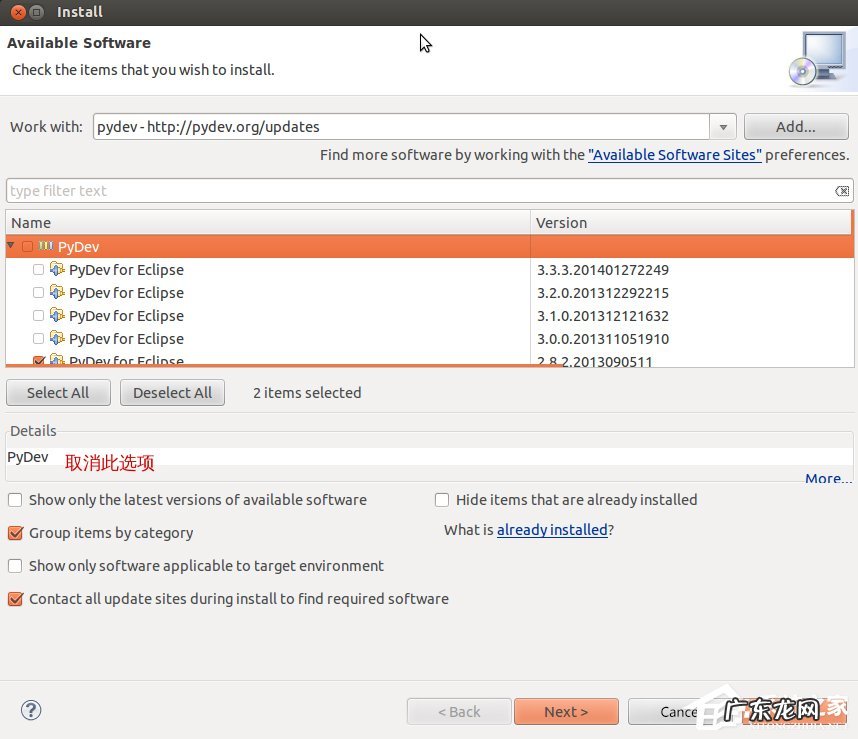858x739 pixels.
Task: Click the feature icon beside PyDev for Eclipse 3.3.3
Action: point(58,269)
